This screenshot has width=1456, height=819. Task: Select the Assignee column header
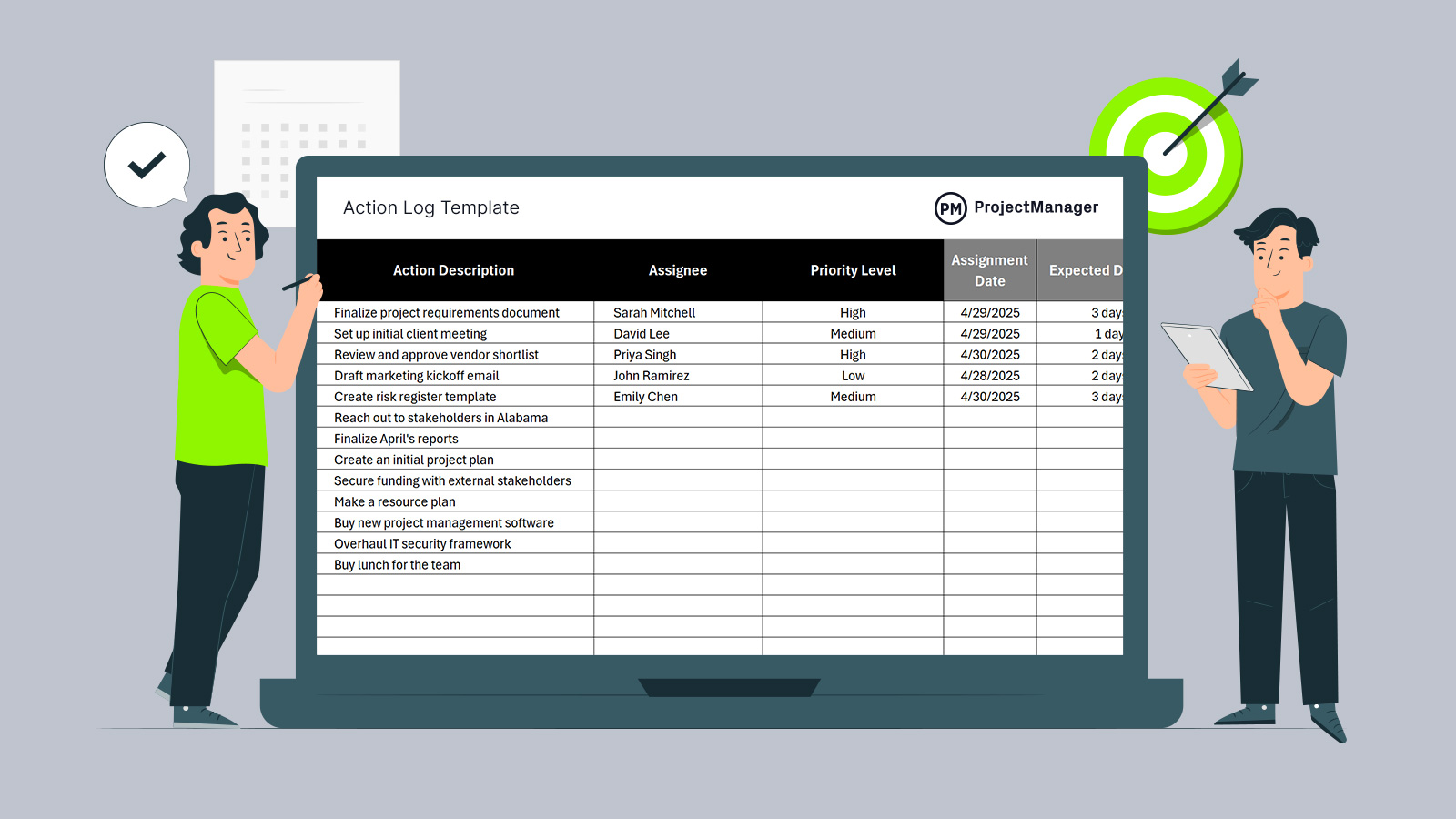[x=677, y=270]
